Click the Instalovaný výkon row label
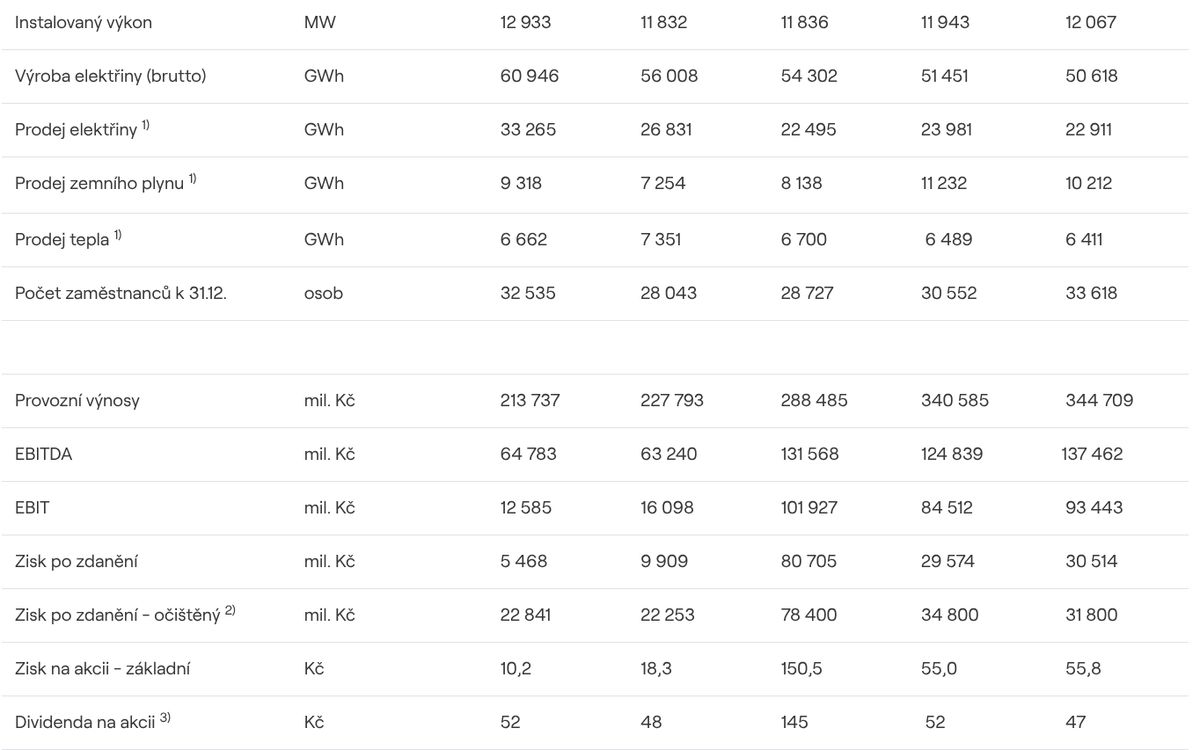This screenshot has width=1200, height=750. pos(84,22)
